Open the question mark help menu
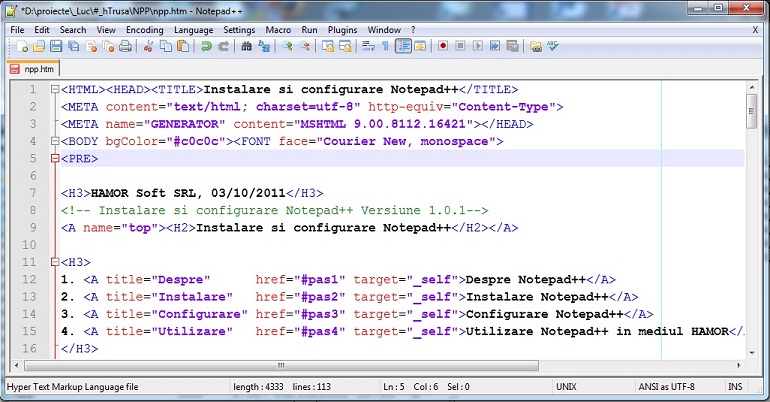The width and height of the screenshot is (770, 402). (x=413, y=30)
